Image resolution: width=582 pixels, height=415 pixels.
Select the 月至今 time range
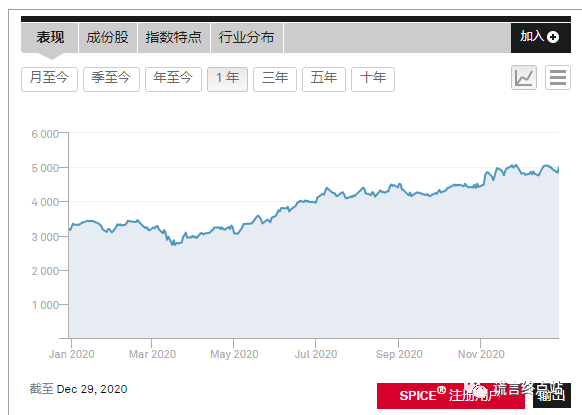49,79
